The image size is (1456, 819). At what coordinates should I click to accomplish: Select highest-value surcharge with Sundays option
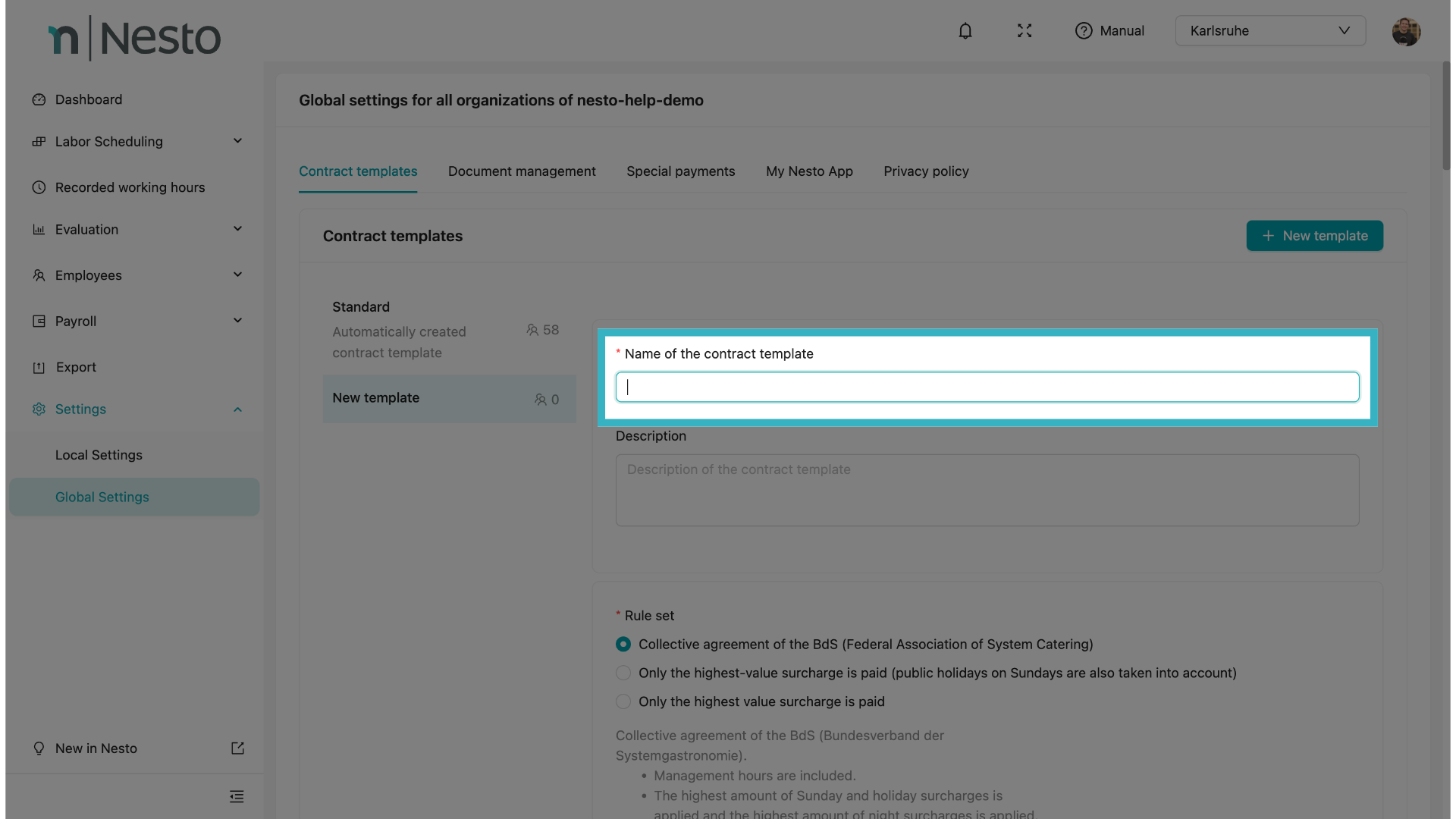click(x=623, y=673)
